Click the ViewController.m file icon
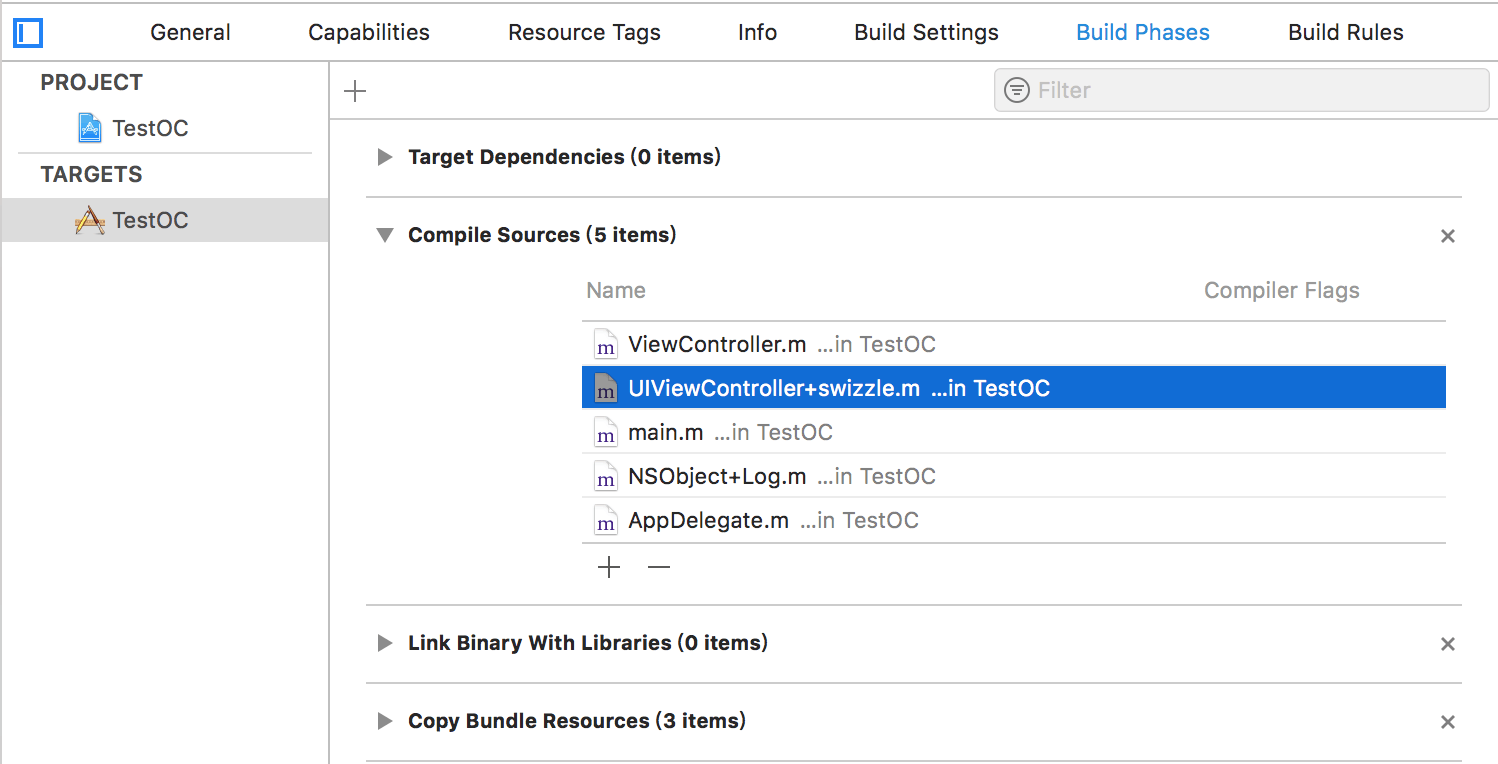This screenshot has height=764, width=1498. 605,345
